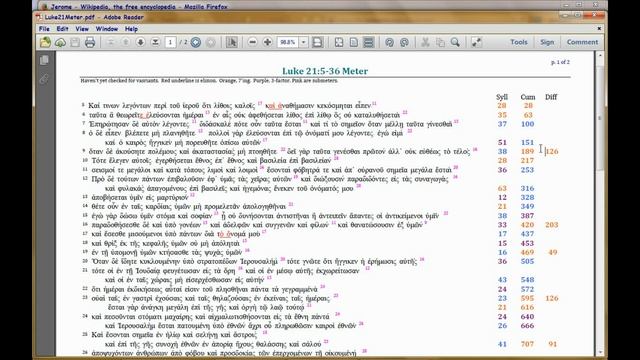Open the page thumbnails side panel
640x360 pixels.
[x=44, y=60]
